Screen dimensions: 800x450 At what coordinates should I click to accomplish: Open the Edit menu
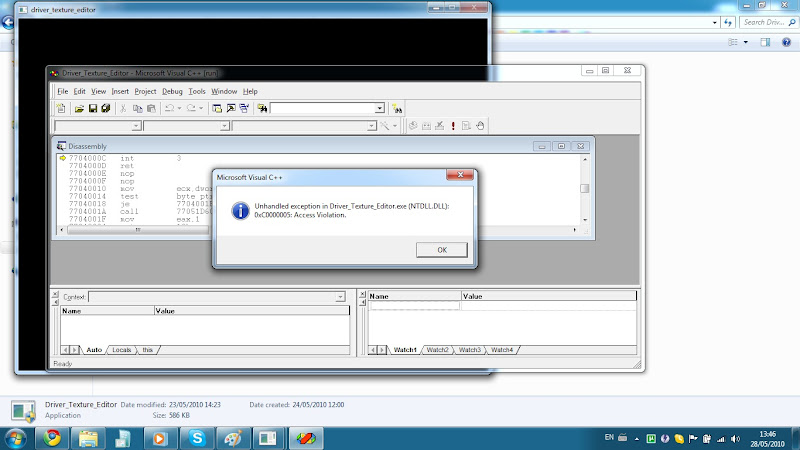[80, 91]
